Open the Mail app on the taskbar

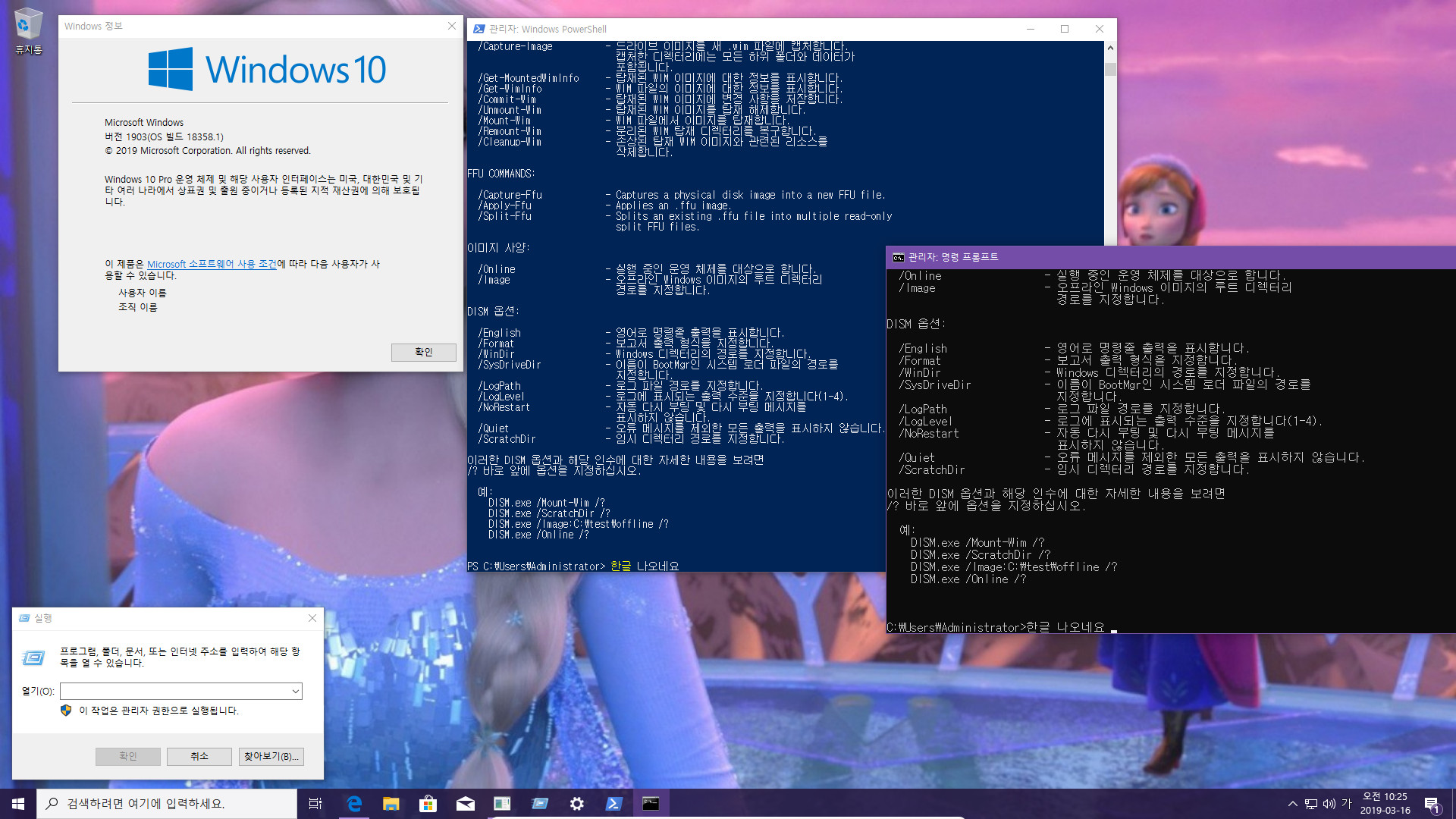point(466,804)
